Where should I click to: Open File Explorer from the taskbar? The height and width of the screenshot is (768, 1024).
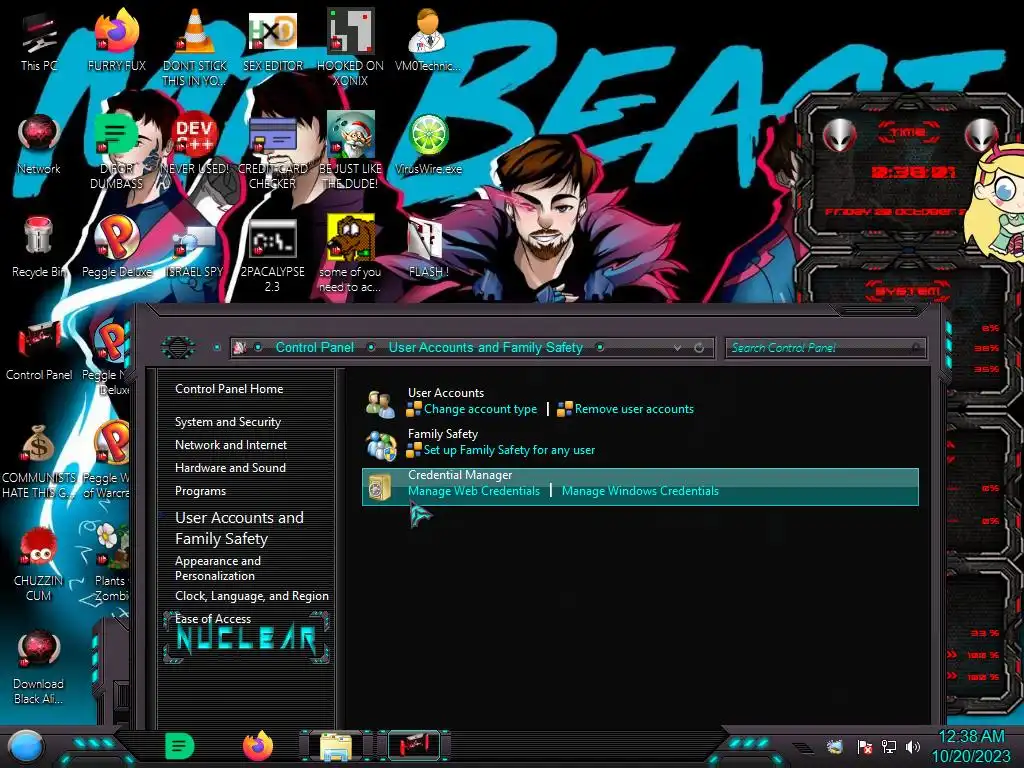pyautogui.click(x=336, y=746)
